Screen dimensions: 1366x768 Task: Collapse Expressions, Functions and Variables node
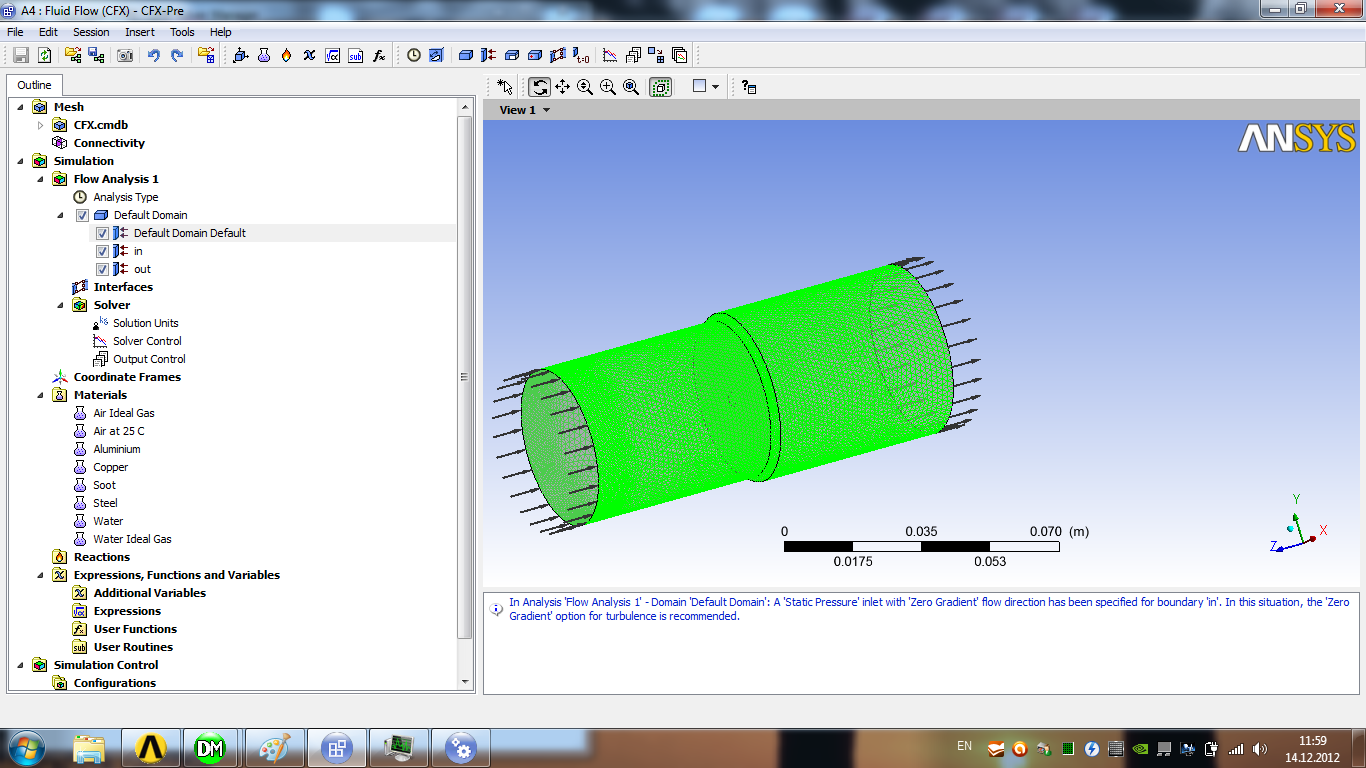coord(41,575)
